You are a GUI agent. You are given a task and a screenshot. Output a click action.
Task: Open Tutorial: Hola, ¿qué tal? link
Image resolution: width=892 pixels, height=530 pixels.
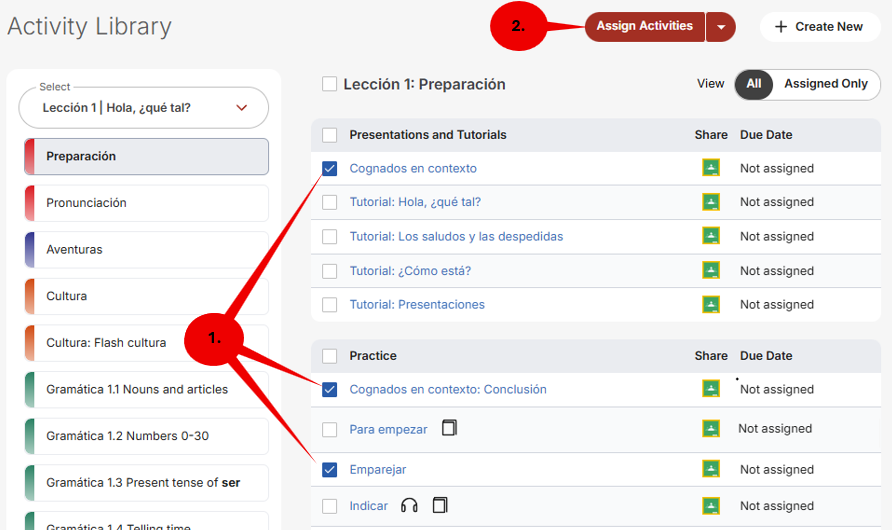tap(415, 202)
